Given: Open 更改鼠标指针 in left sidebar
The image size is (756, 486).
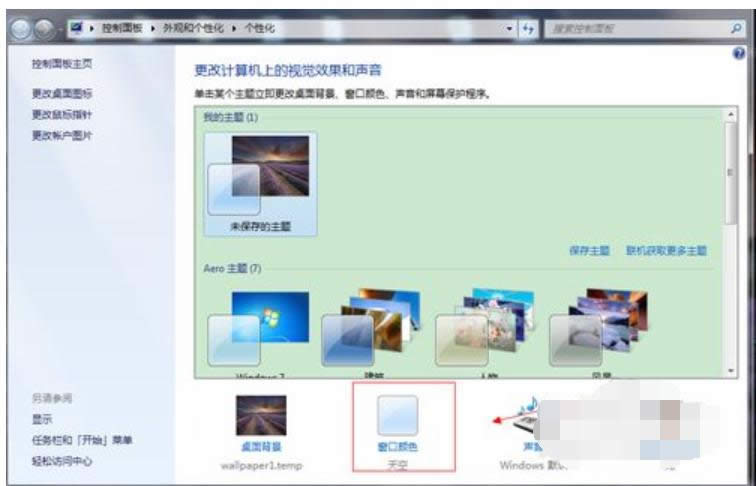Looking at the screenshot, I should [62, 114].
